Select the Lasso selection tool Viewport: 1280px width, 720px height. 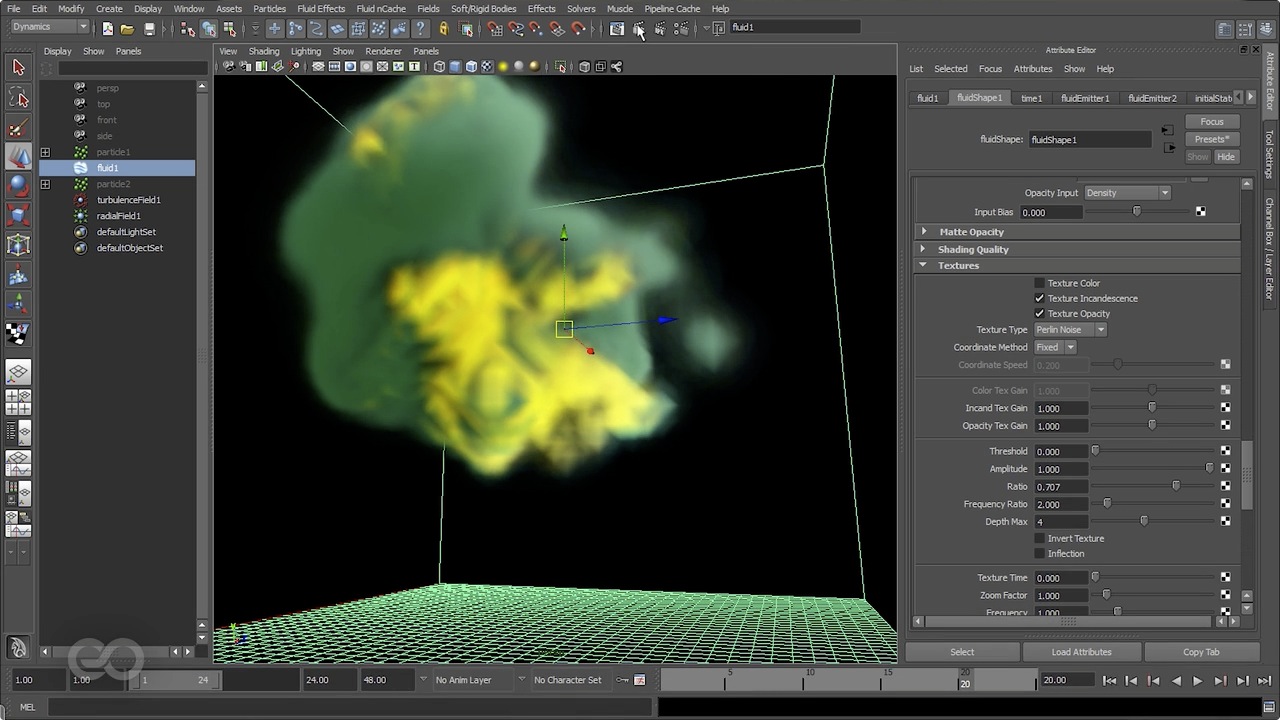[x=18, y=97]
